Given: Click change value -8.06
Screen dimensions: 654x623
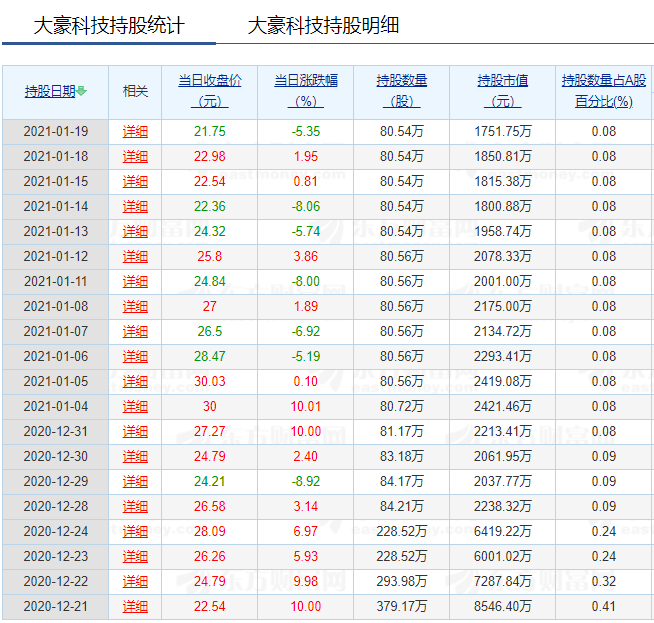Looking at the screenshot, I should [306, 206].
